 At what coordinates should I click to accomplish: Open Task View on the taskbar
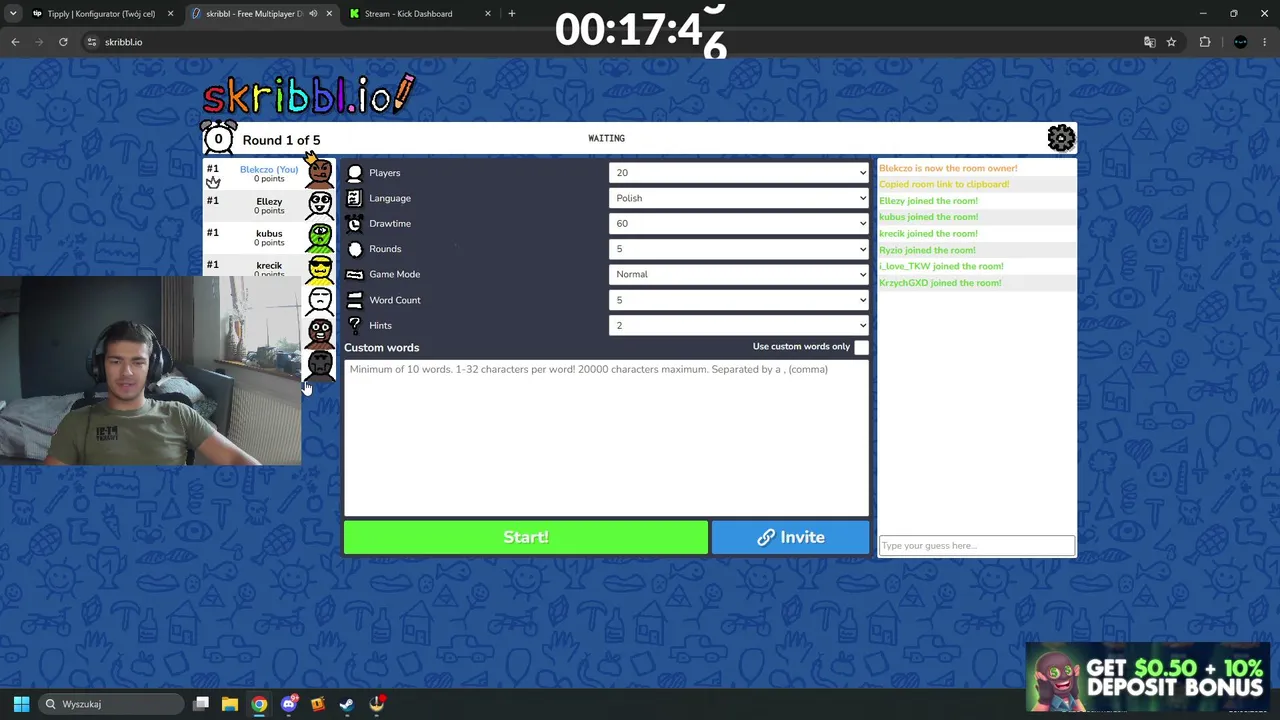[x=201, y=704]
